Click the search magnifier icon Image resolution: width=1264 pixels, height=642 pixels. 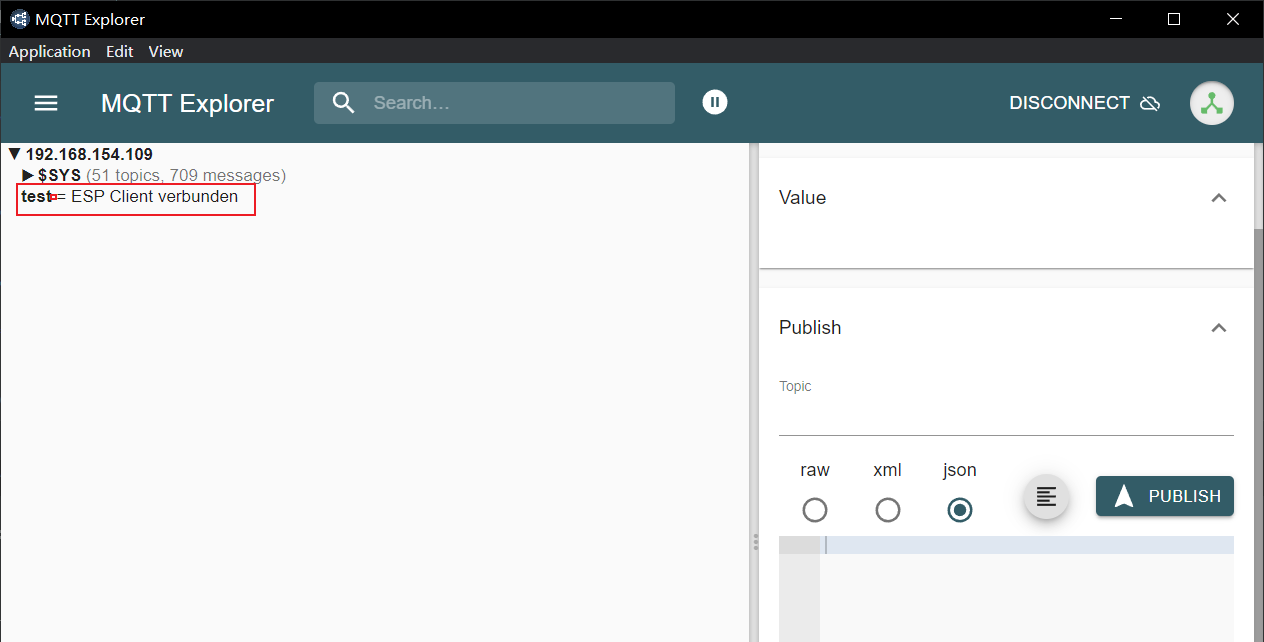click(x=343, y=103)
